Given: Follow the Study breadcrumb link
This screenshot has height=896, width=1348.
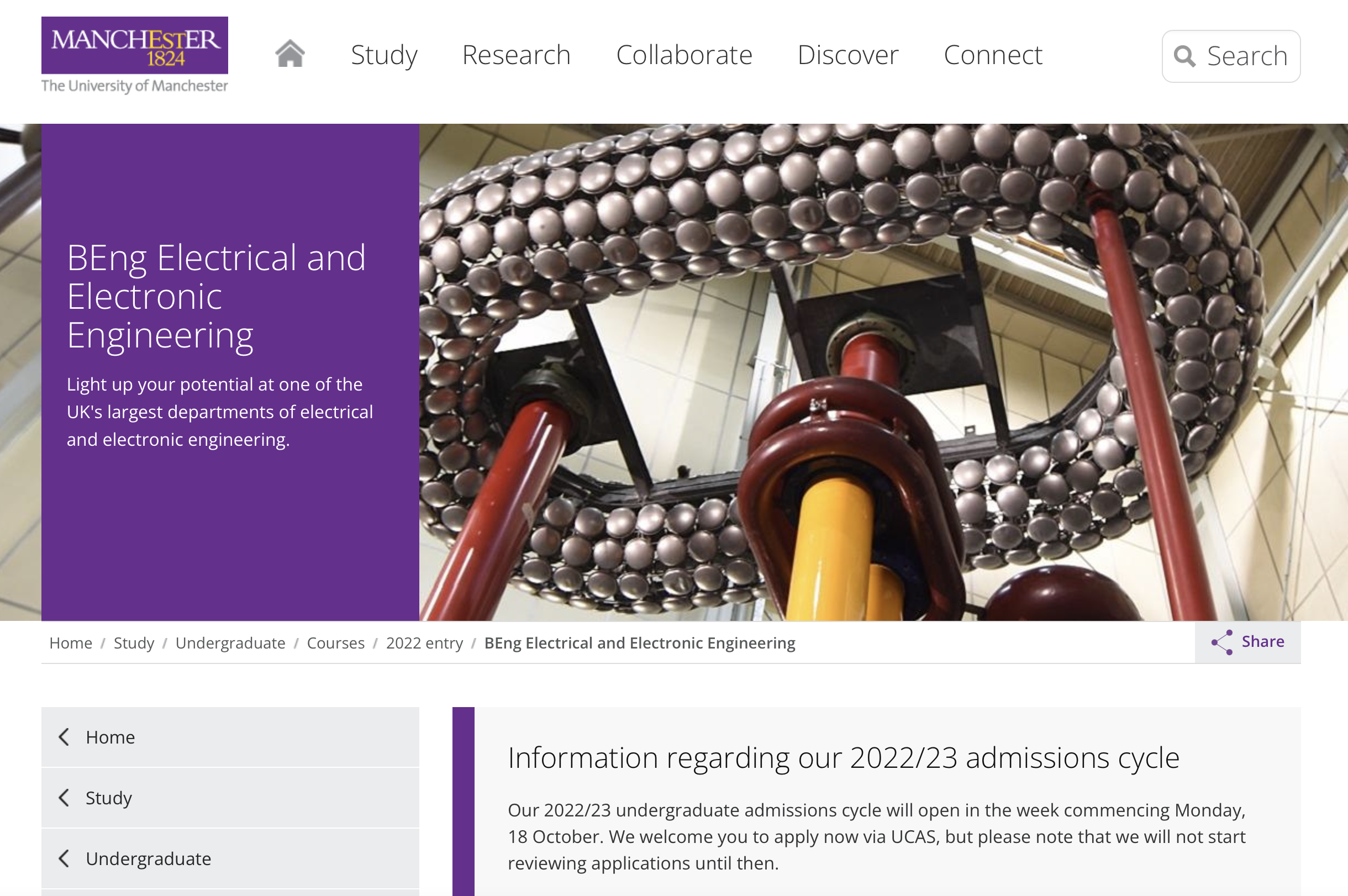Looking at the screenshot, I should [134, 644].
